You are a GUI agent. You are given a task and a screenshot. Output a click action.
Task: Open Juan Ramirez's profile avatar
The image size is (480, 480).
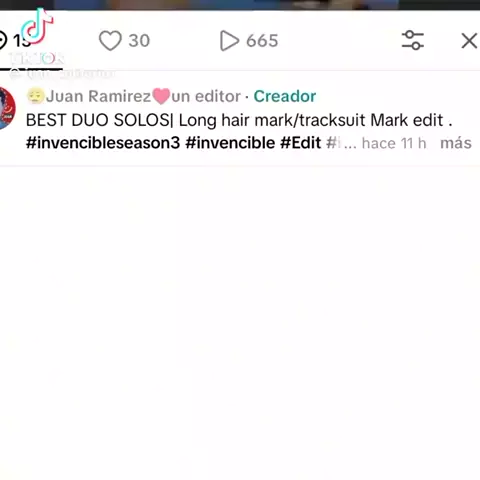[7, 108]
